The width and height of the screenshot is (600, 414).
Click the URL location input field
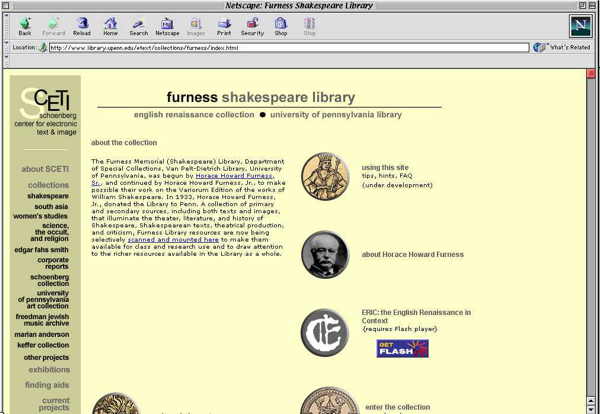point(289,48)
